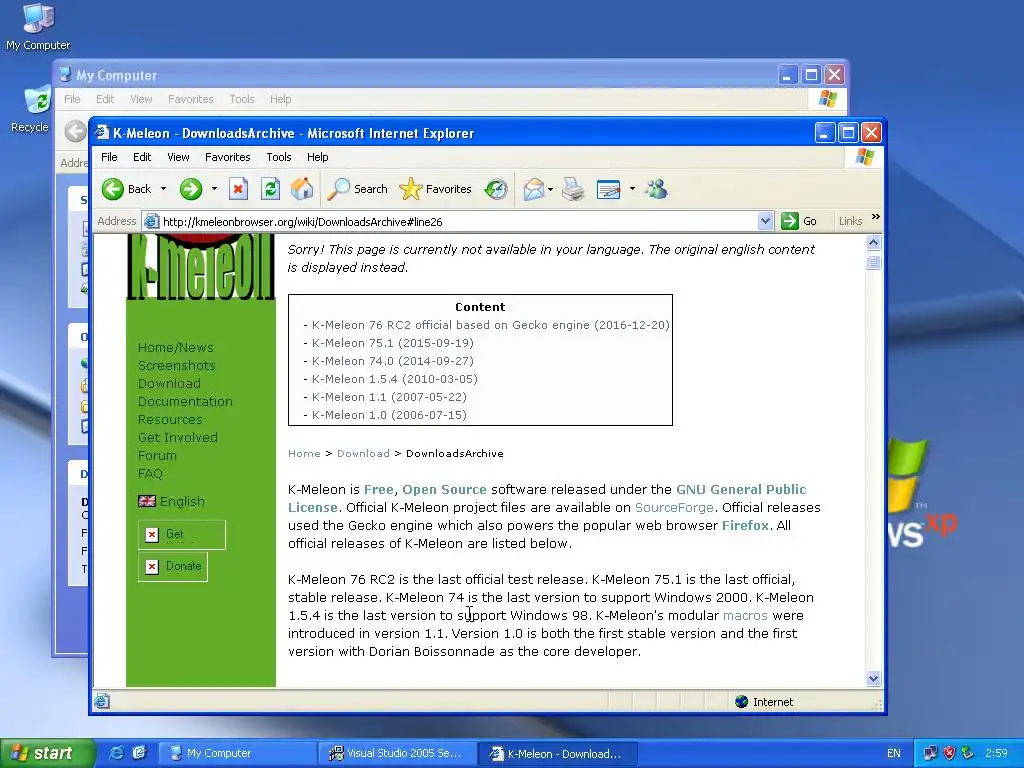
Task: Click the EN language indicator in taskbar
Action: point(893,753)
